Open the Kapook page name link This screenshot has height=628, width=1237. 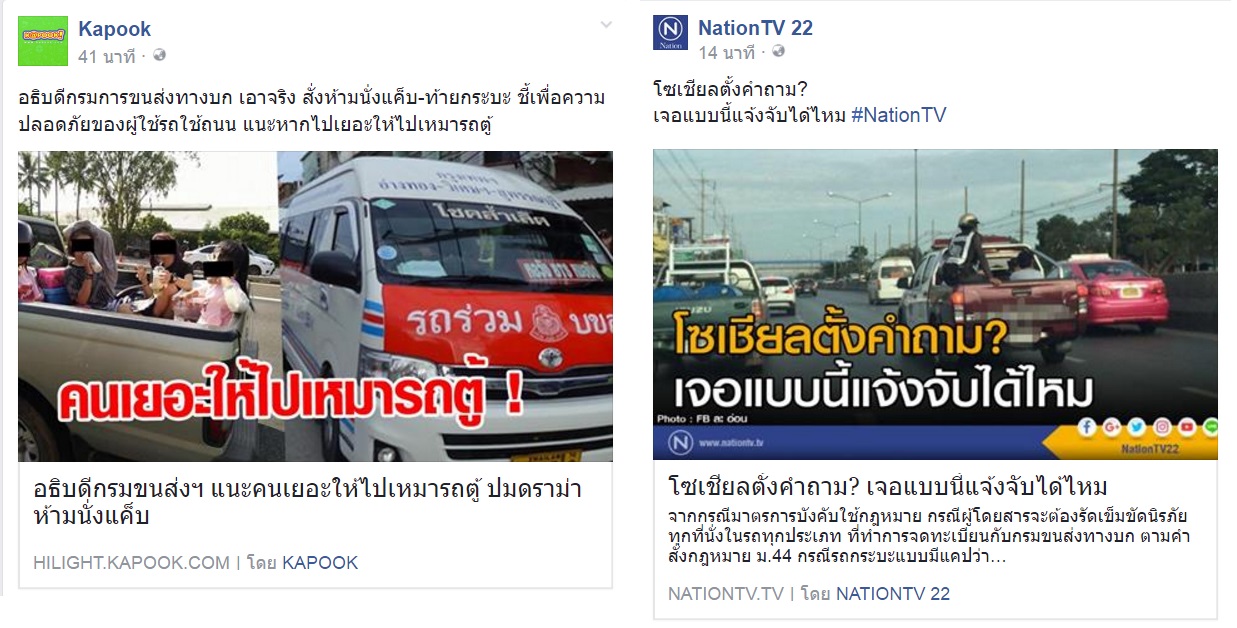pyautogui.click(x=115, y=29)
